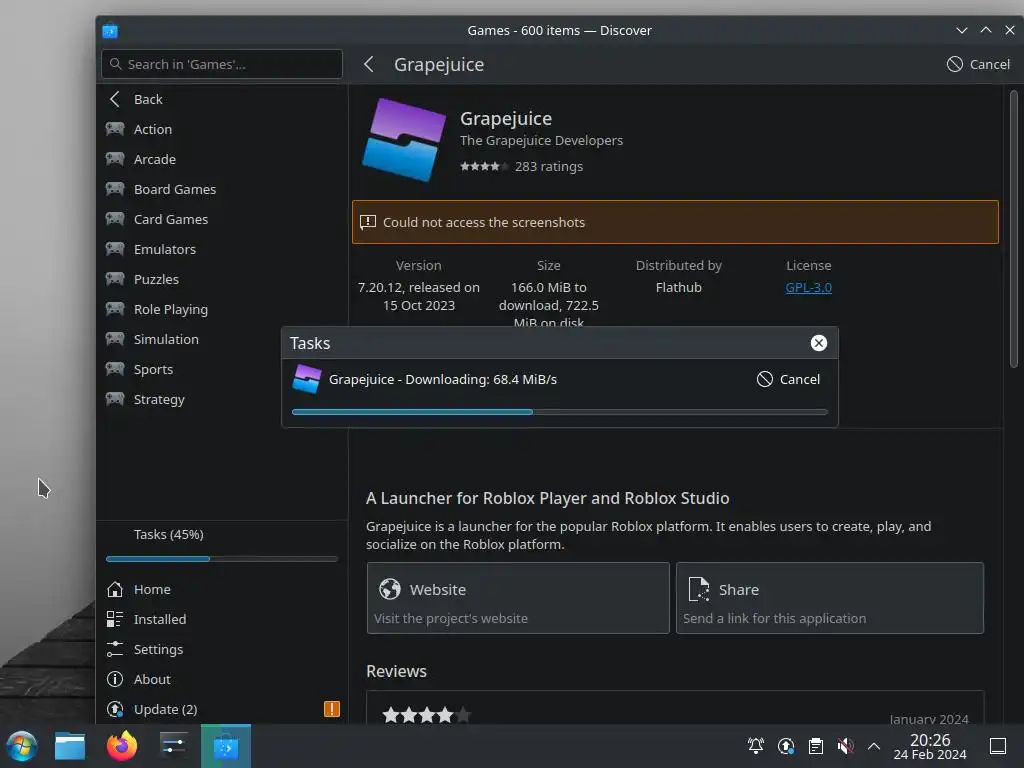Viewport: 1024px width, 768px height.
Task: Open Firefox from the taskbar
Action: [122, 746]
